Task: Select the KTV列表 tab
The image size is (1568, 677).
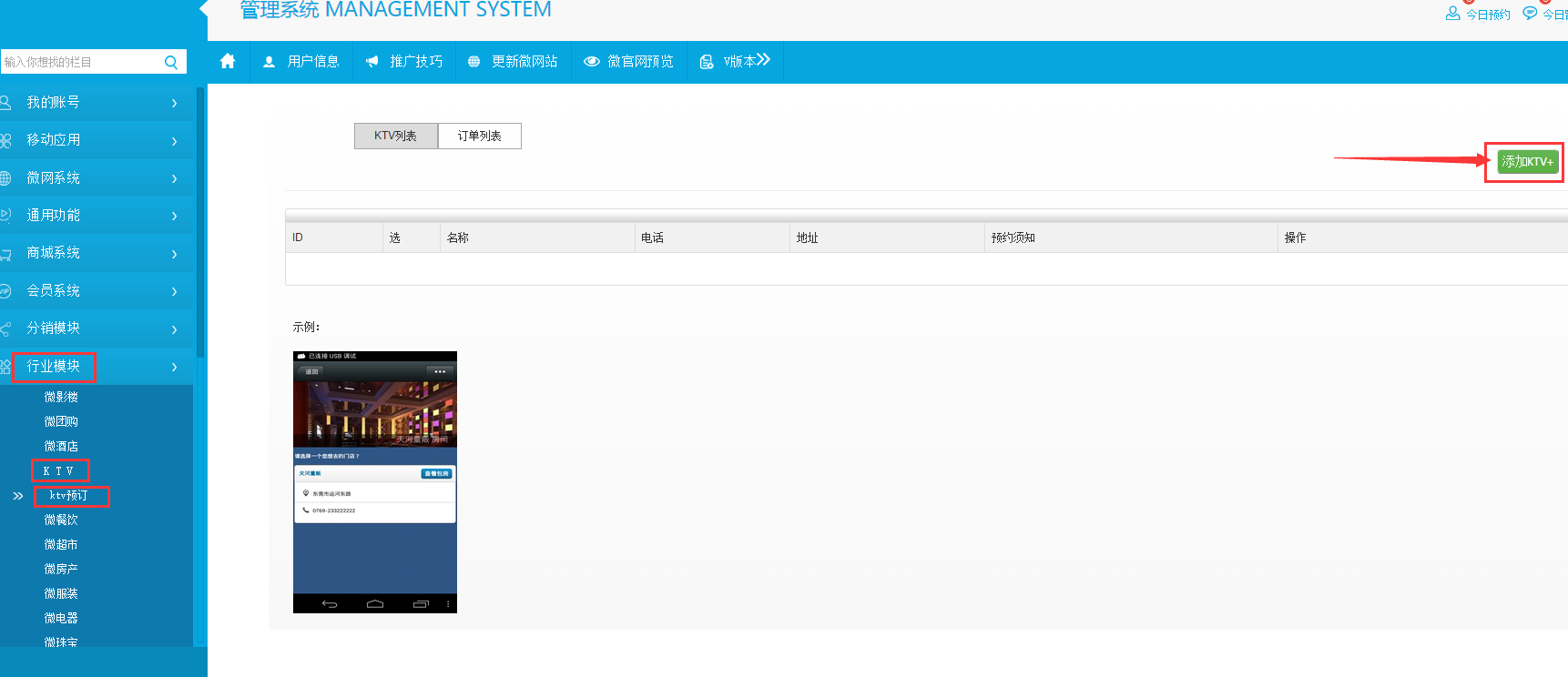Action: pos(395,136)
